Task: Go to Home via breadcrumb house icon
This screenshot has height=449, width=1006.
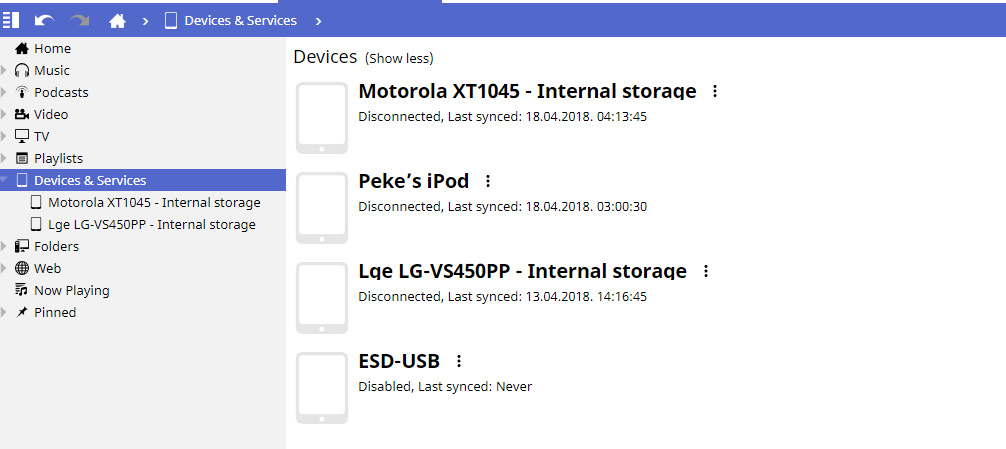Action: click(118, 20)
